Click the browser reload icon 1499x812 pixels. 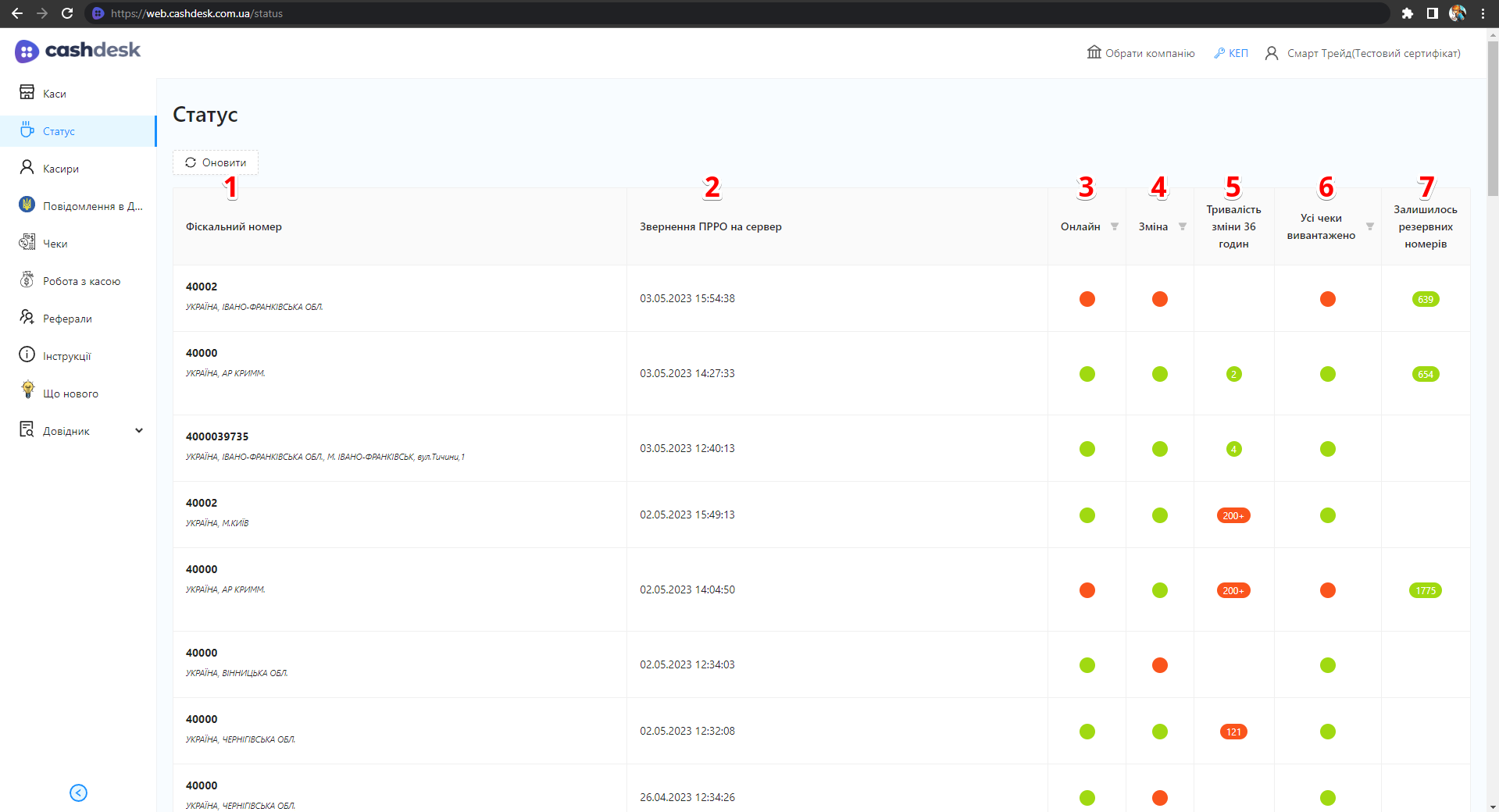(x=67, y=13)
